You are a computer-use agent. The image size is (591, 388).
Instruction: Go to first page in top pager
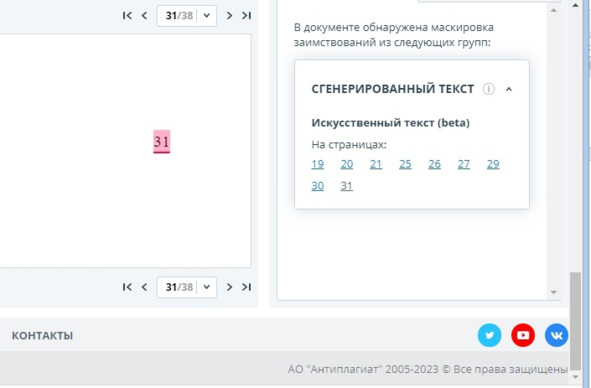coord(127,15)
